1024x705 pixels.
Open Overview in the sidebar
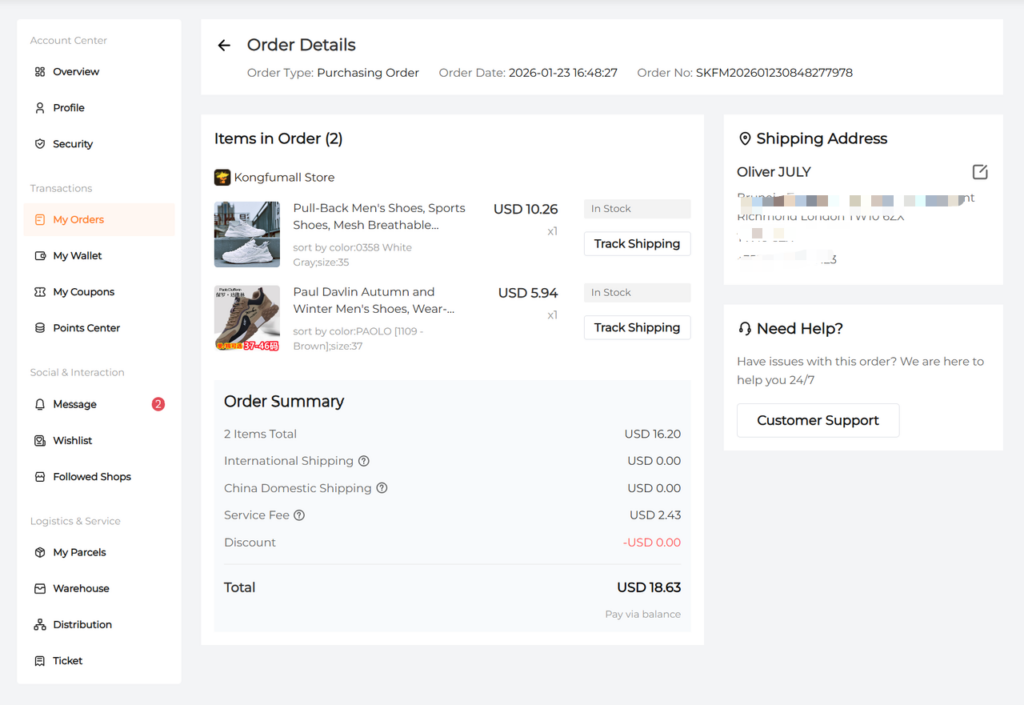tap(75, 72)
